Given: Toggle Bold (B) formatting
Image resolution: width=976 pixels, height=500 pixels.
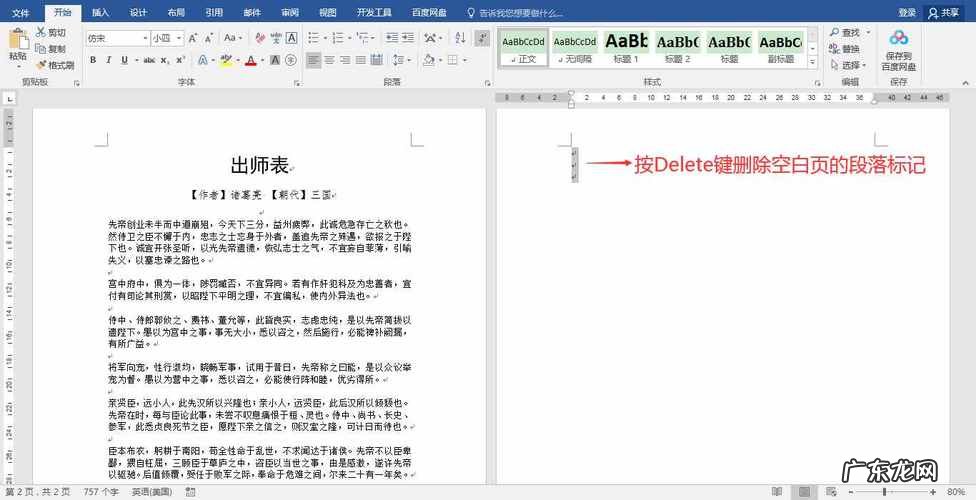Looking at the screenshot, I should [x=93, y=60].
